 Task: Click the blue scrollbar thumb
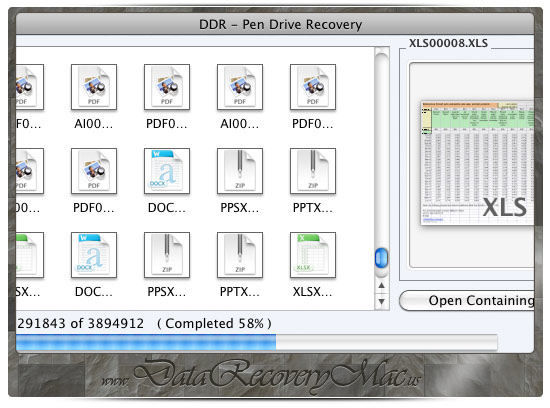coord(381,258)
